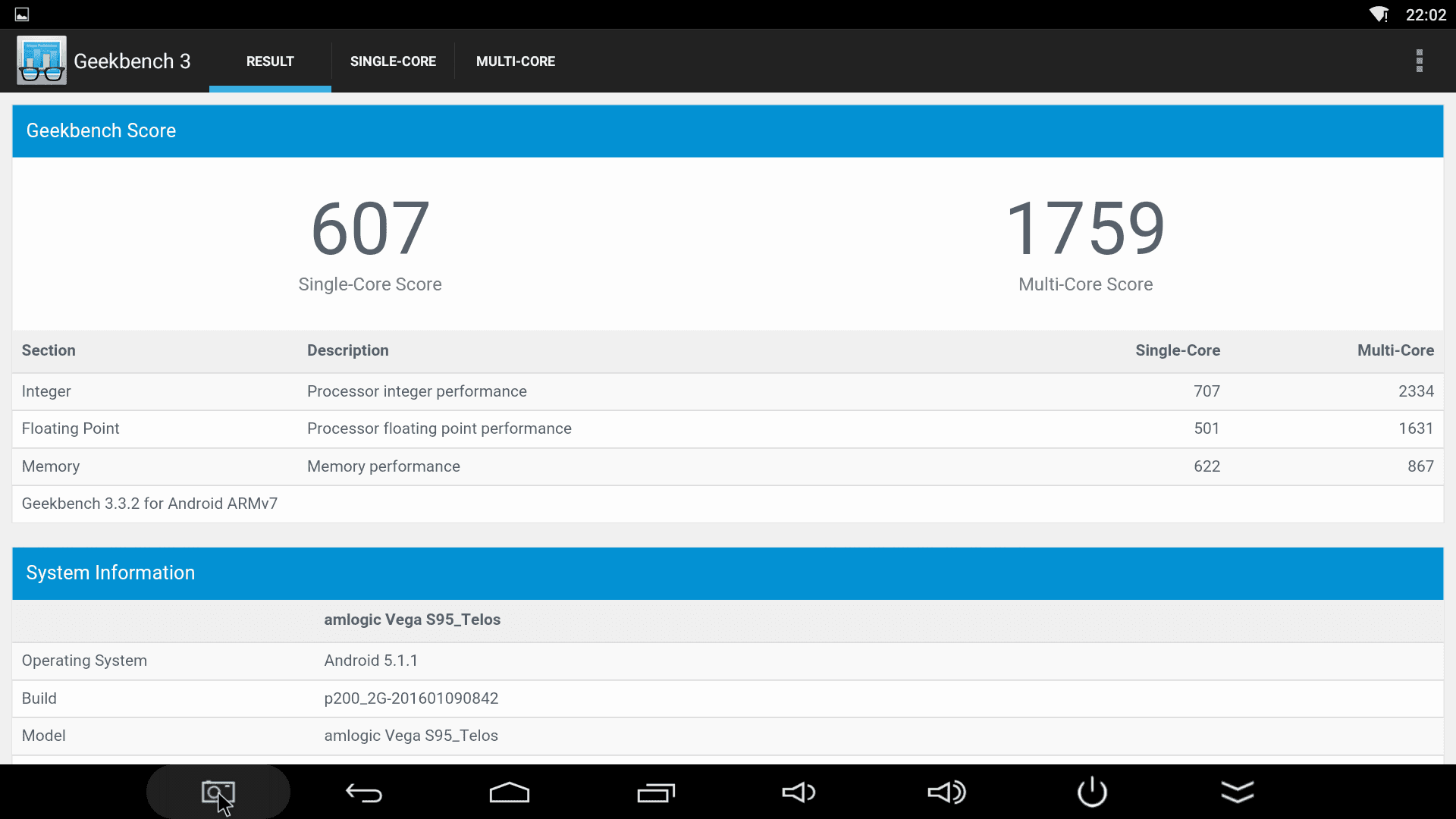Select the Integer row label

[46, 391]
